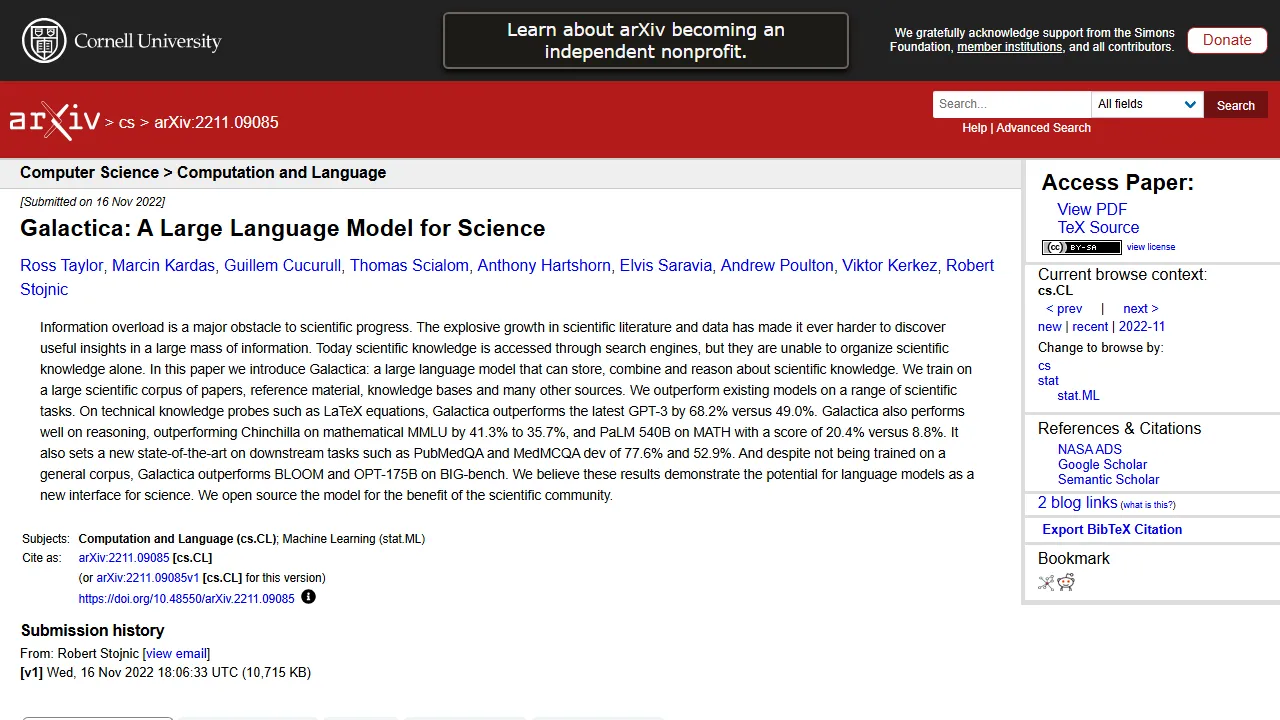Click the arXiv nonprofit announcement banner
This screenshot has height=720, width=1280.
coord(646,41)
